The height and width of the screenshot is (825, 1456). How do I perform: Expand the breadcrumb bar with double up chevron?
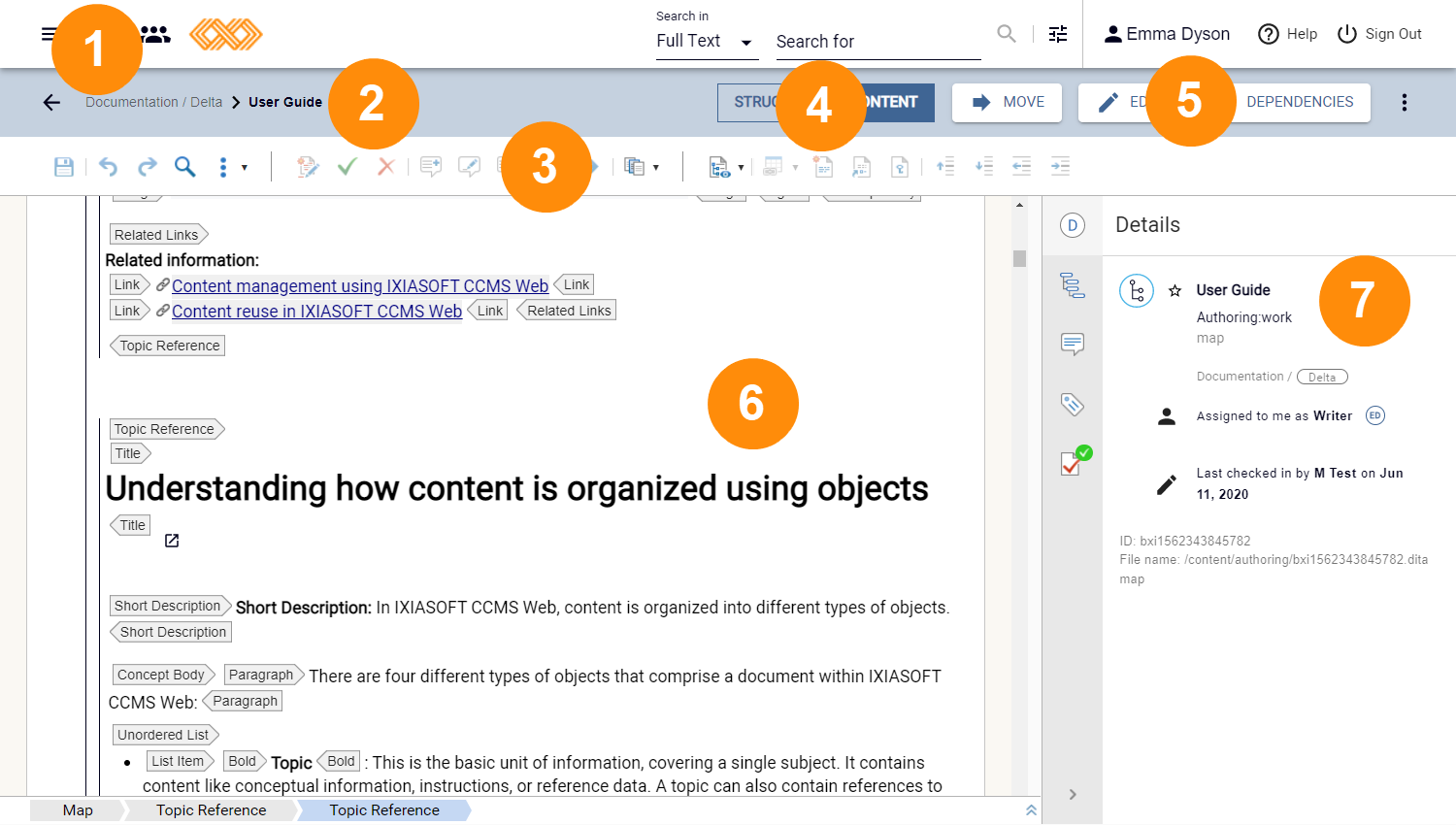pos(1031,809)
